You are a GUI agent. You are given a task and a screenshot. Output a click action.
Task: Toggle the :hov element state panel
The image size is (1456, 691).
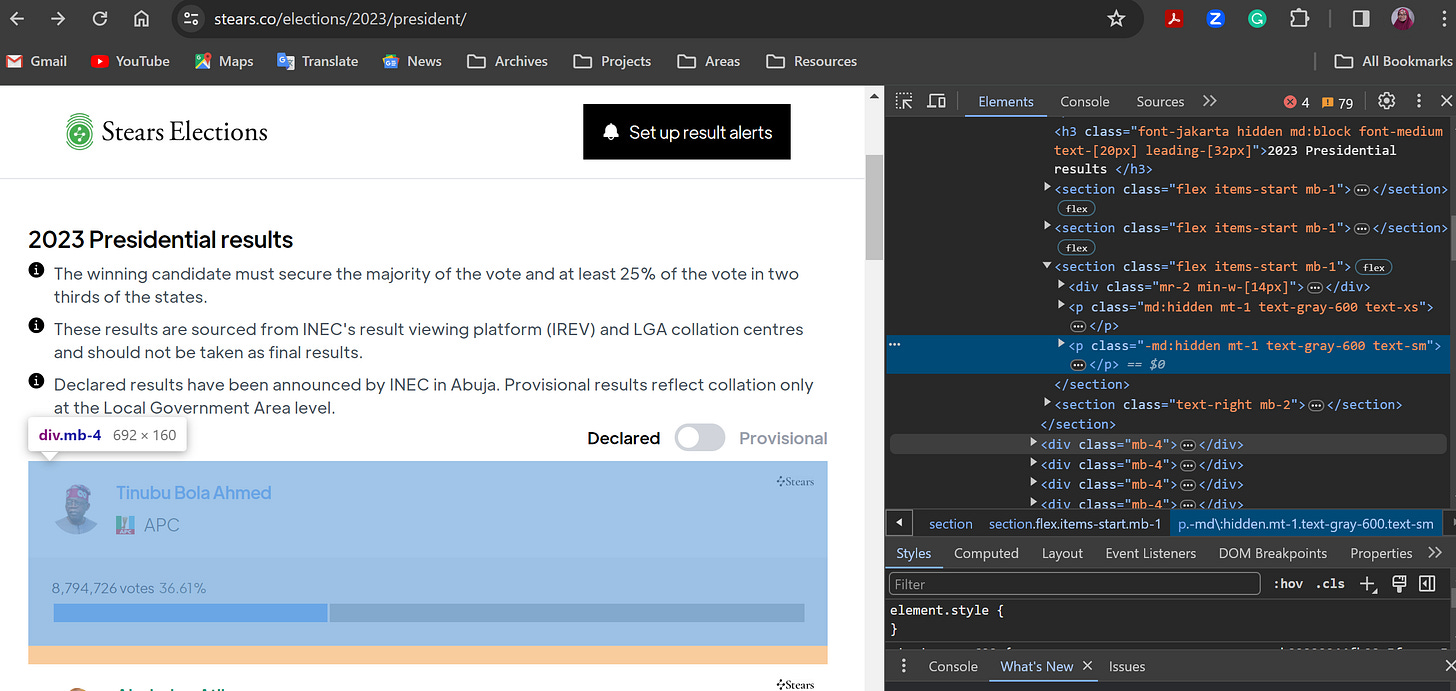pyautogui.click(x=1288, y=584)
